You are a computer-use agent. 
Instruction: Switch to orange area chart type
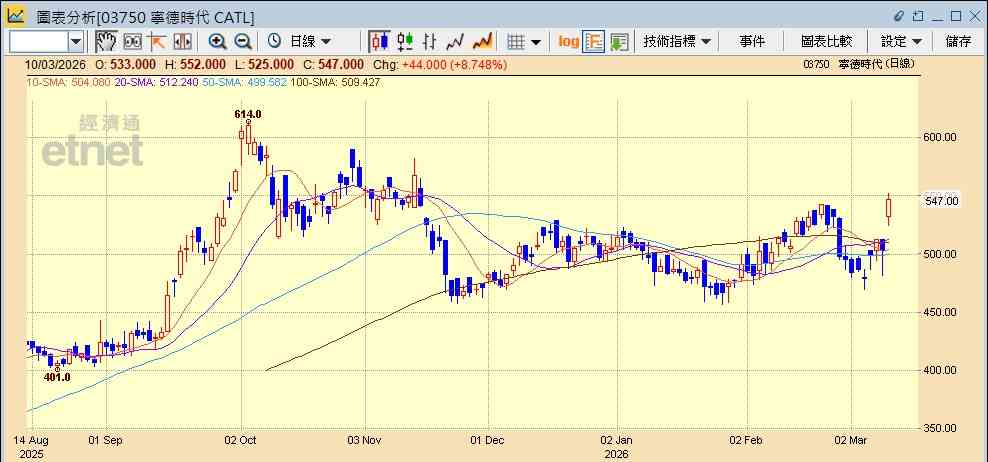coord(482,42)
